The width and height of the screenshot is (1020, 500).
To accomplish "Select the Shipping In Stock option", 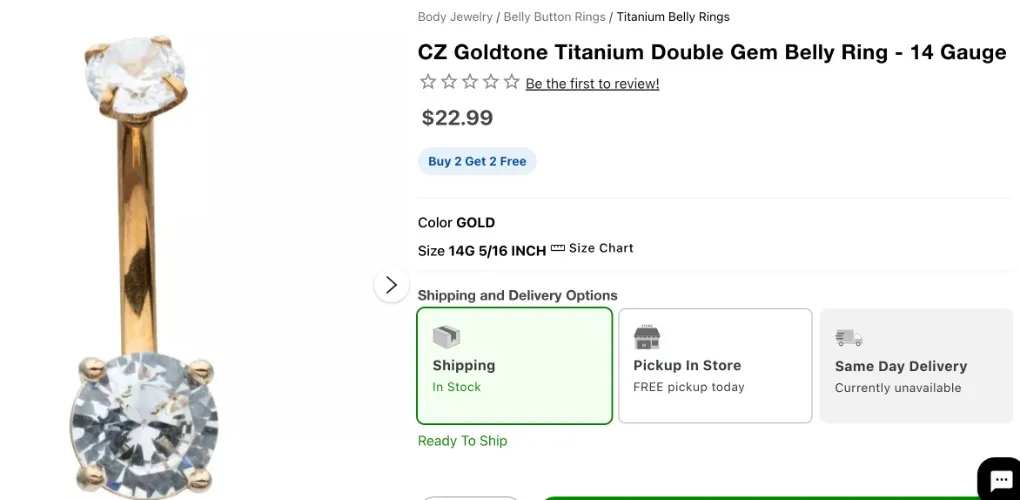I will [x=515, y=365].
